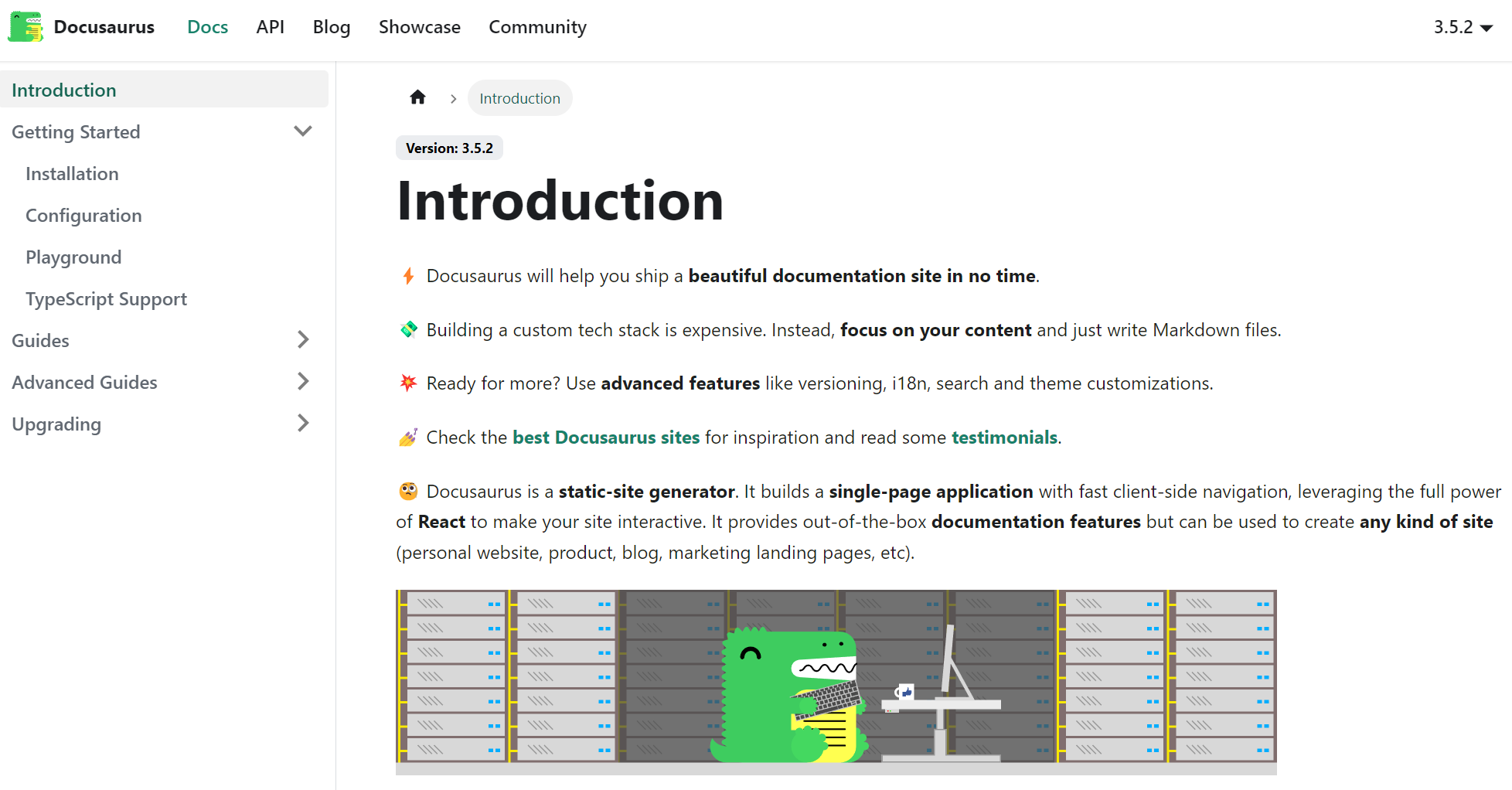Open the Configuration doc page
Viewport: 1512px width, 790px height.
(x=83, y=216)
